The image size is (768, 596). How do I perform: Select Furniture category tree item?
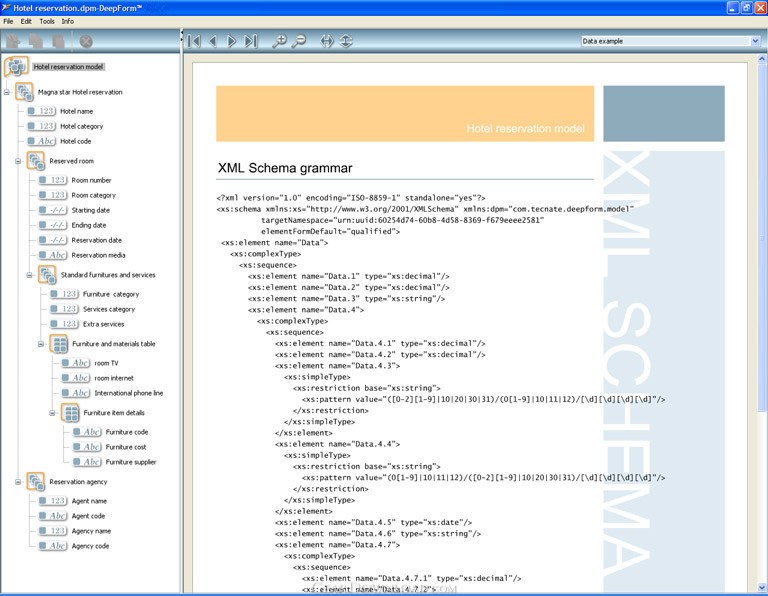click(x=111, y=294)
